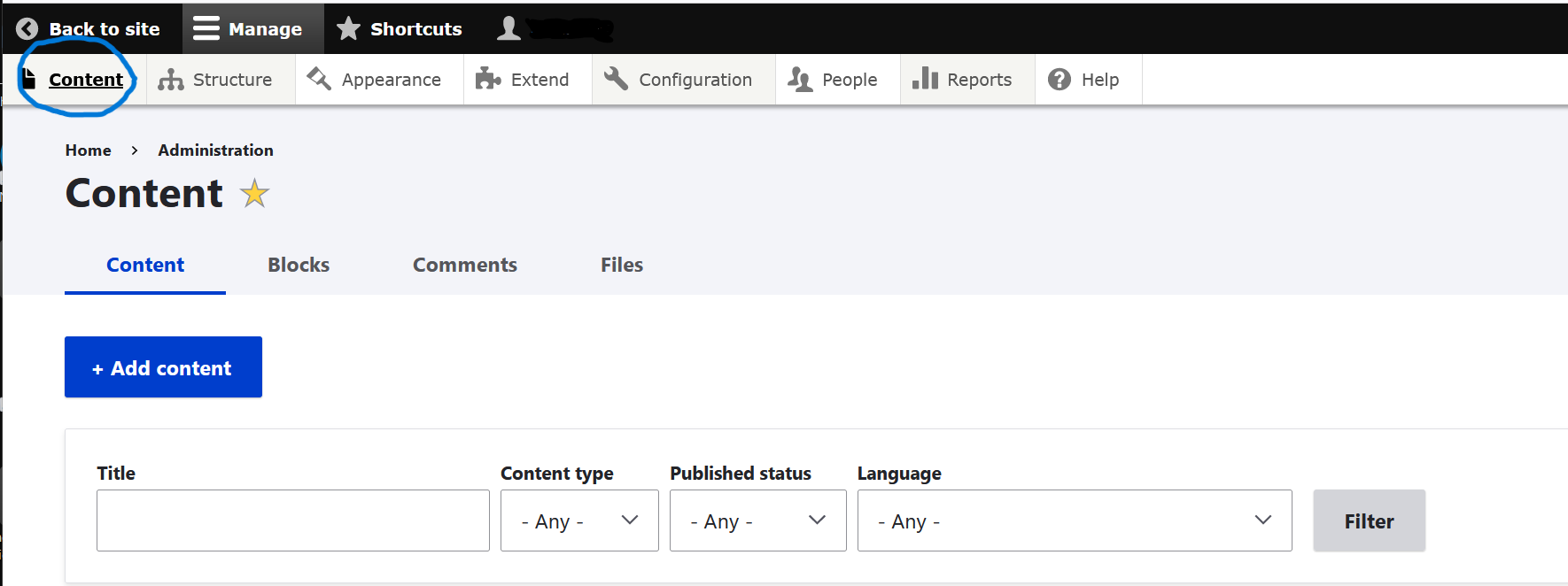Open the Reports menu label
Screen dimensions: 1568x586
979,80
